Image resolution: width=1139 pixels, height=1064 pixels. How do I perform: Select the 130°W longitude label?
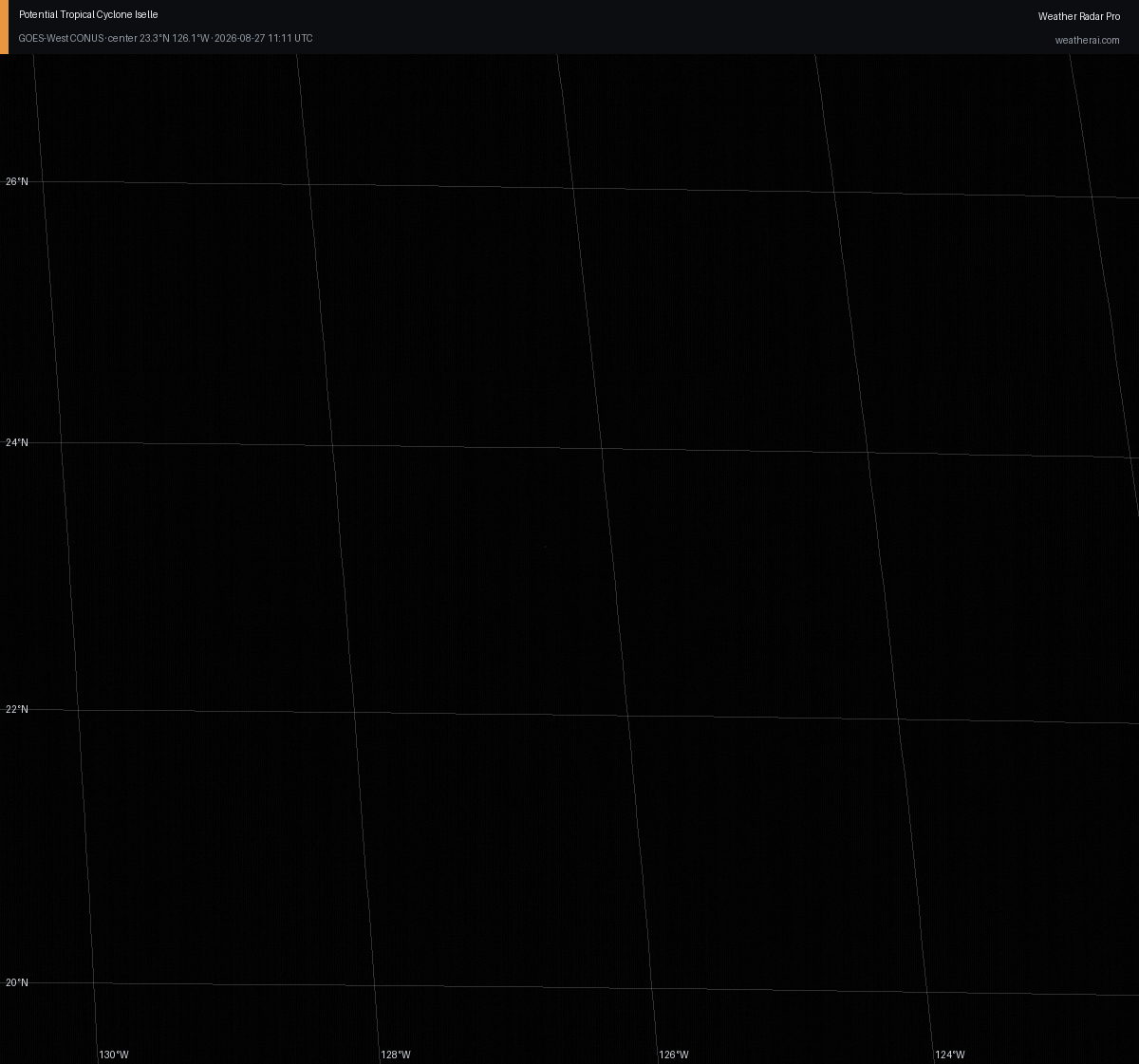(114, 1055)
